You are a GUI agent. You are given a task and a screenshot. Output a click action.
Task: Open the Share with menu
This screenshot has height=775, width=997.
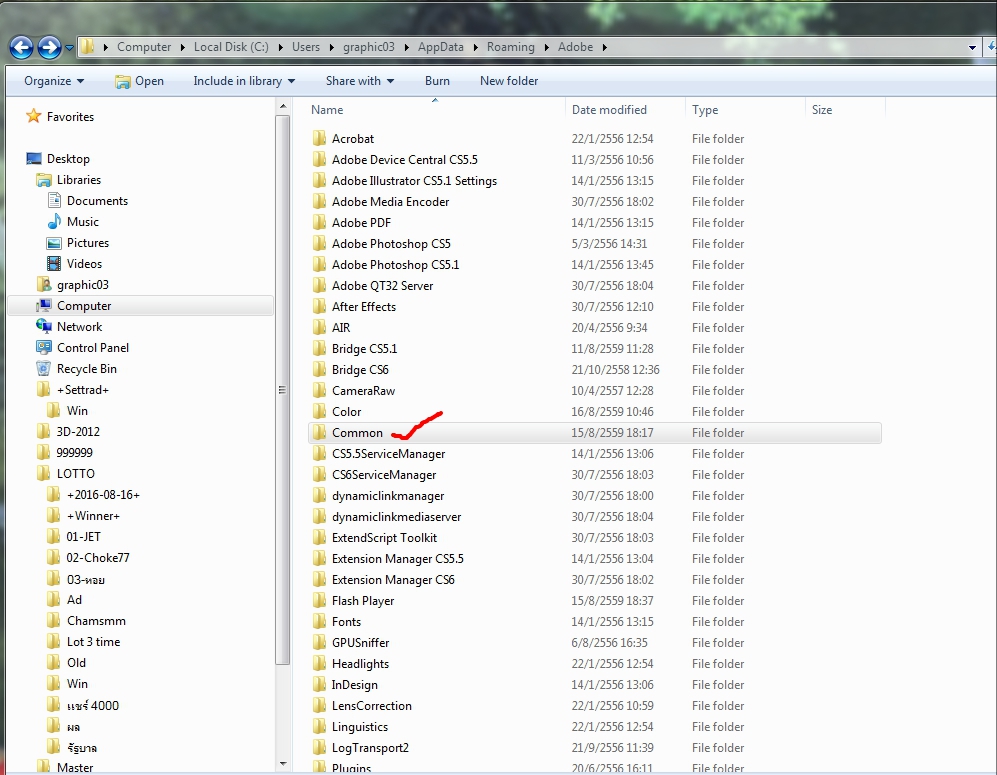[360, 81]
